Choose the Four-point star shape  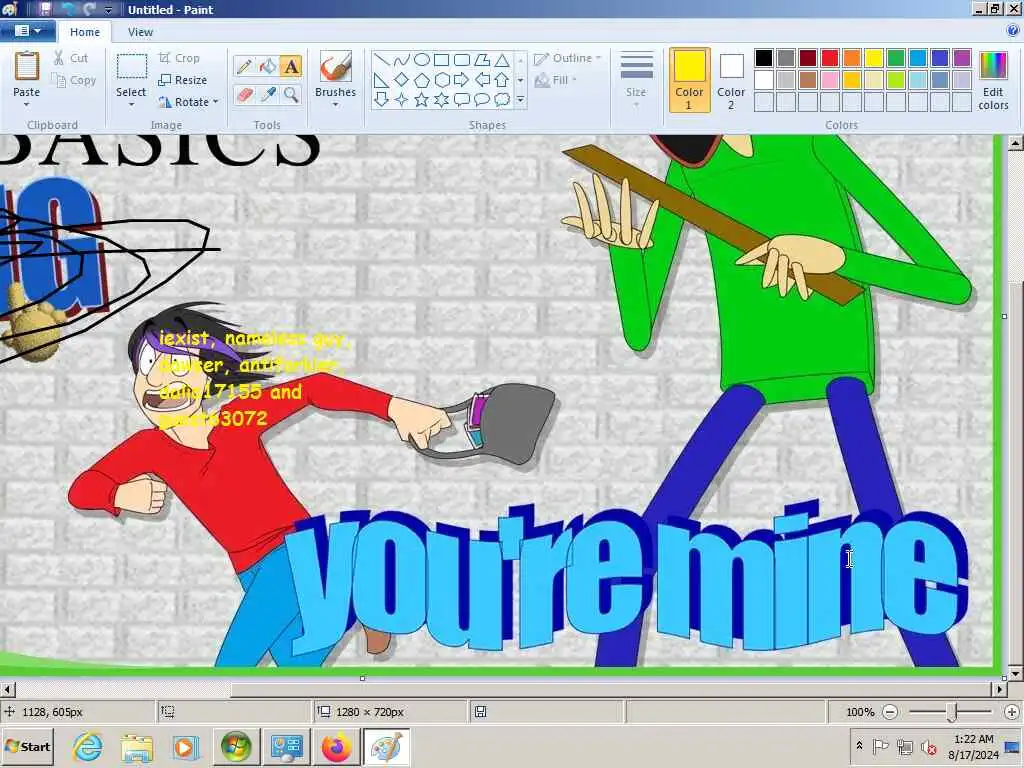click(x=402, y=99)
